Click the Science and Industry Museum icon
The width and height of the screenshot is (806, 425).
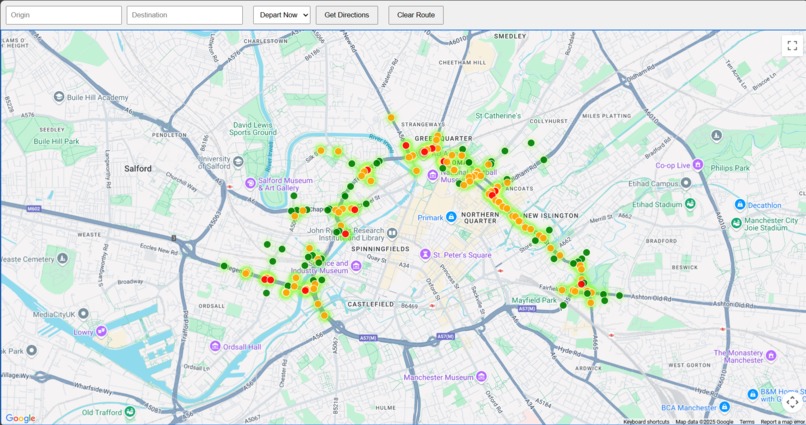point(356,266)
